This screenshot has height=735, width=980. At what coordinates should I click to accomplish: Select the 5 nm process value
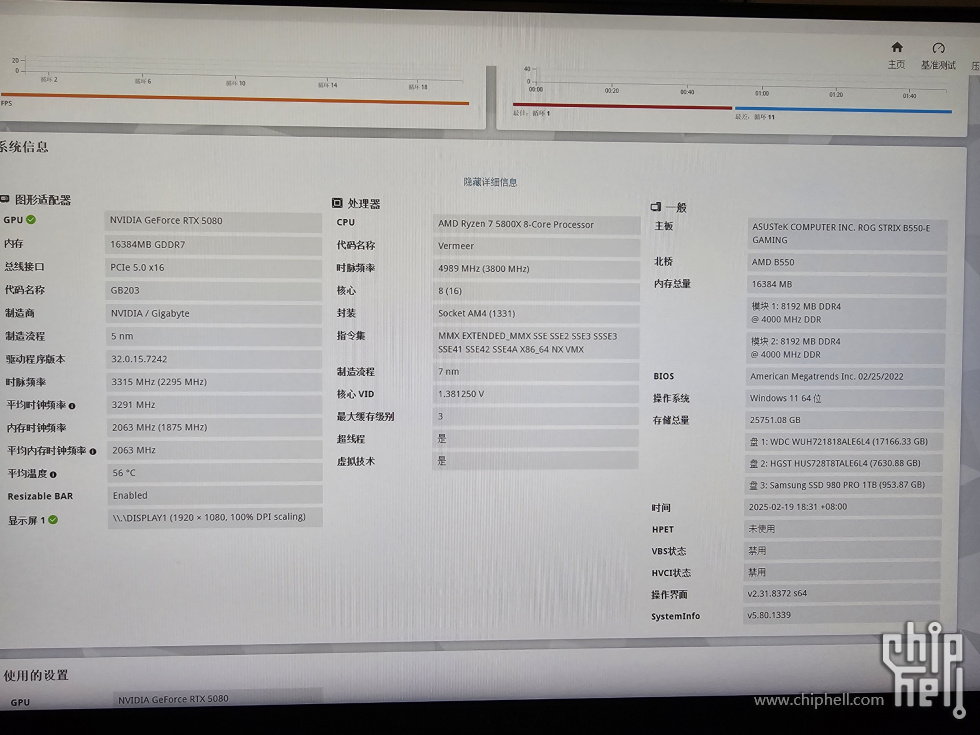[x=214, y=336]
